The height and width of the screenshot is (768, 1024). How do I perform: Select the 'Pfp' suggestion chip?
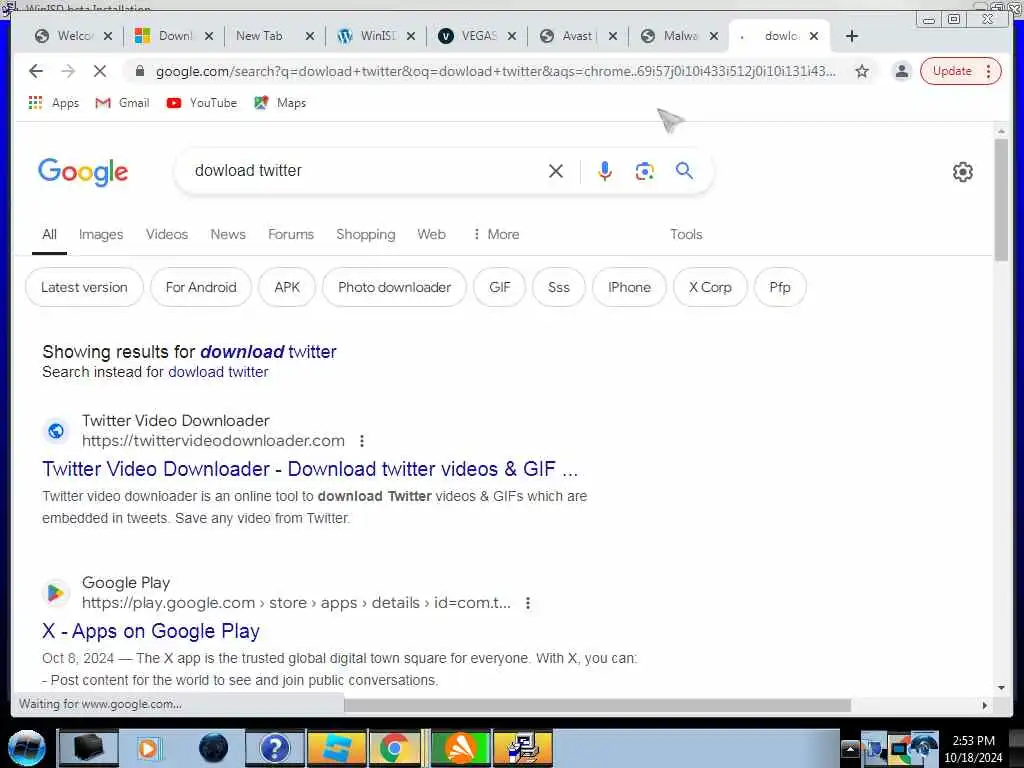click(780, 287)
